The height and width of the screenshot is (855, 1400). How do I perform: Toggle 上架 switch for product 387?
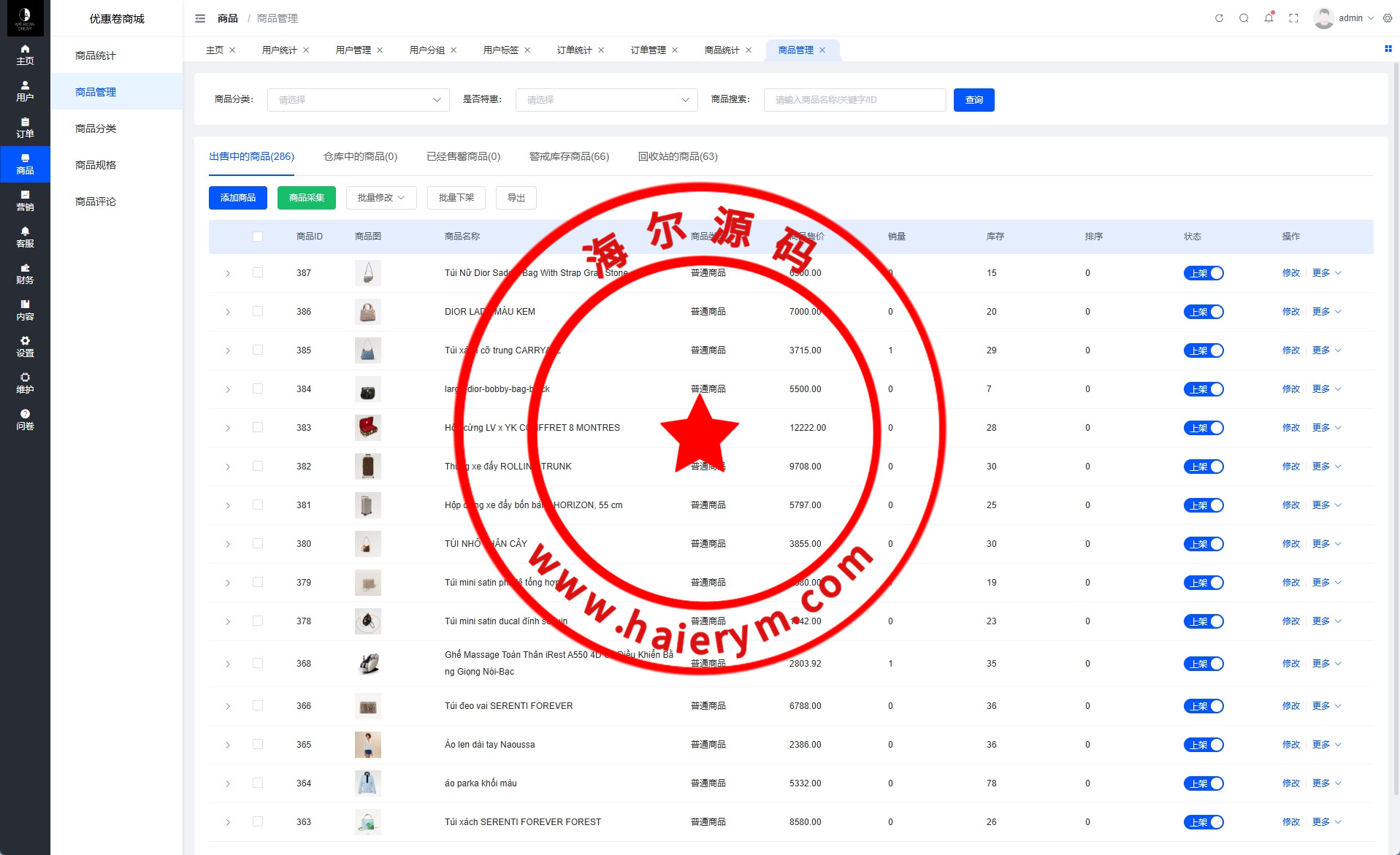pyautogui.click(x=1203, y=273)
